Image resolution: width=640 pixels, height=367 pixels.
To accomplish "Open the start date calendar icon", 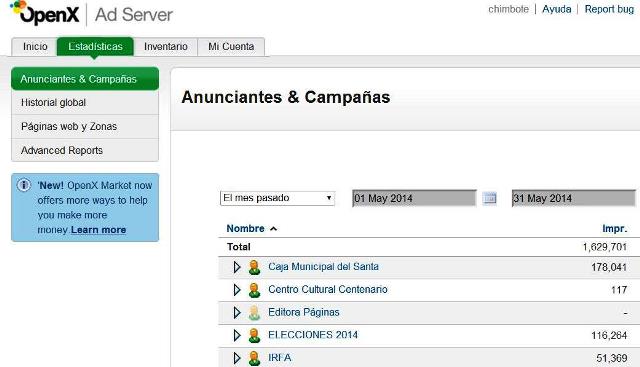I will [x=489, y=198].
